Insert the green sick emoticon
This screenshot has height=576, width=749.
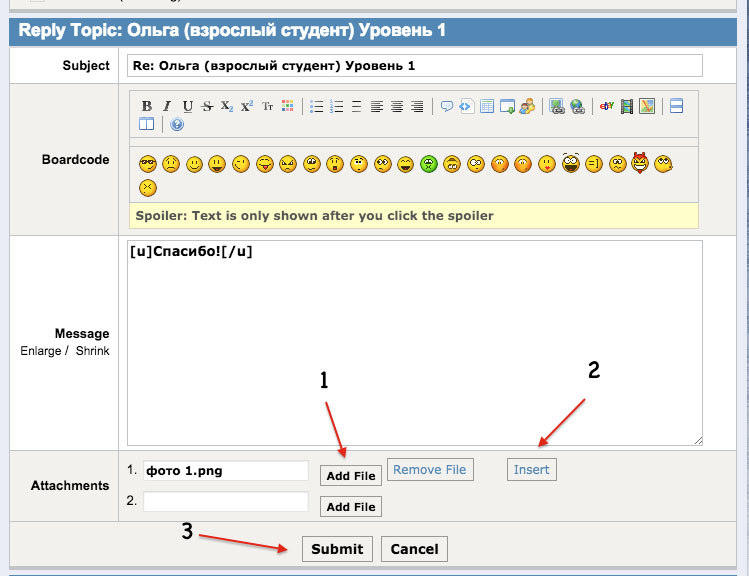point(429,164)
